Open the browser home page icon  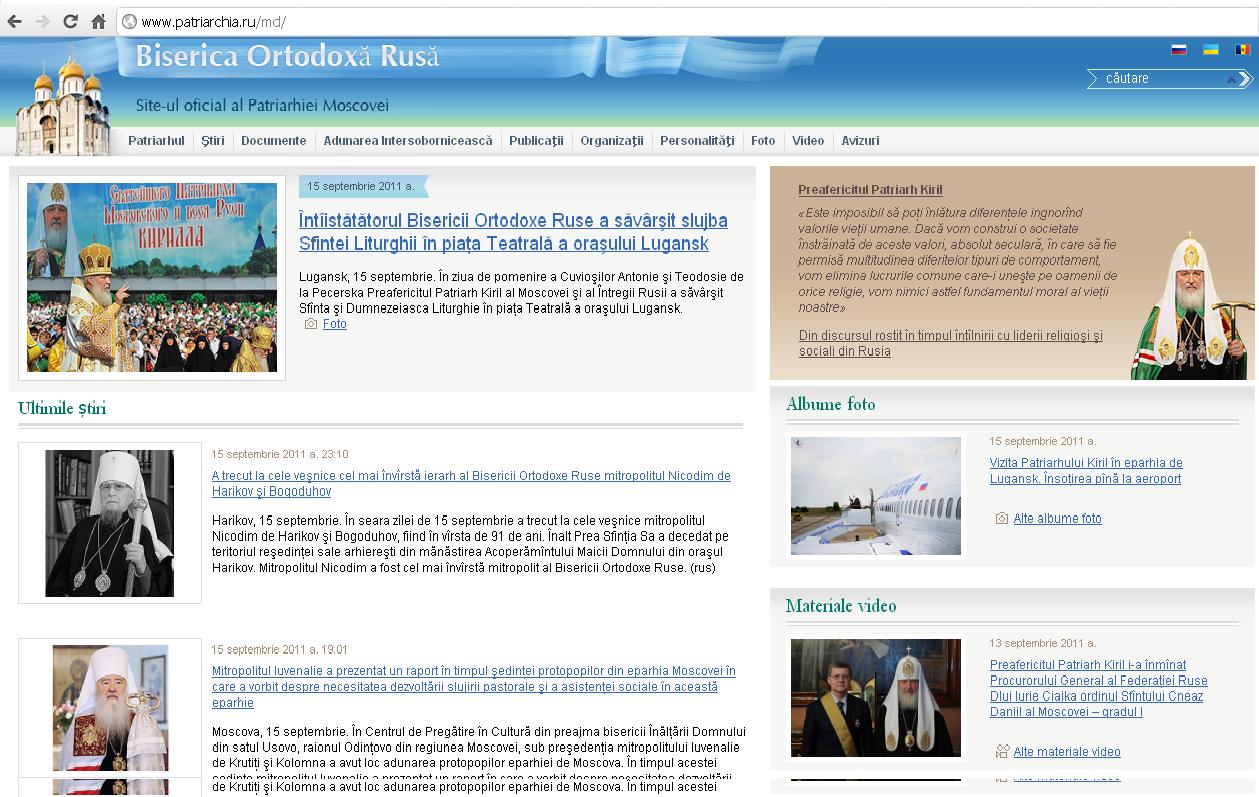[98, 21]
